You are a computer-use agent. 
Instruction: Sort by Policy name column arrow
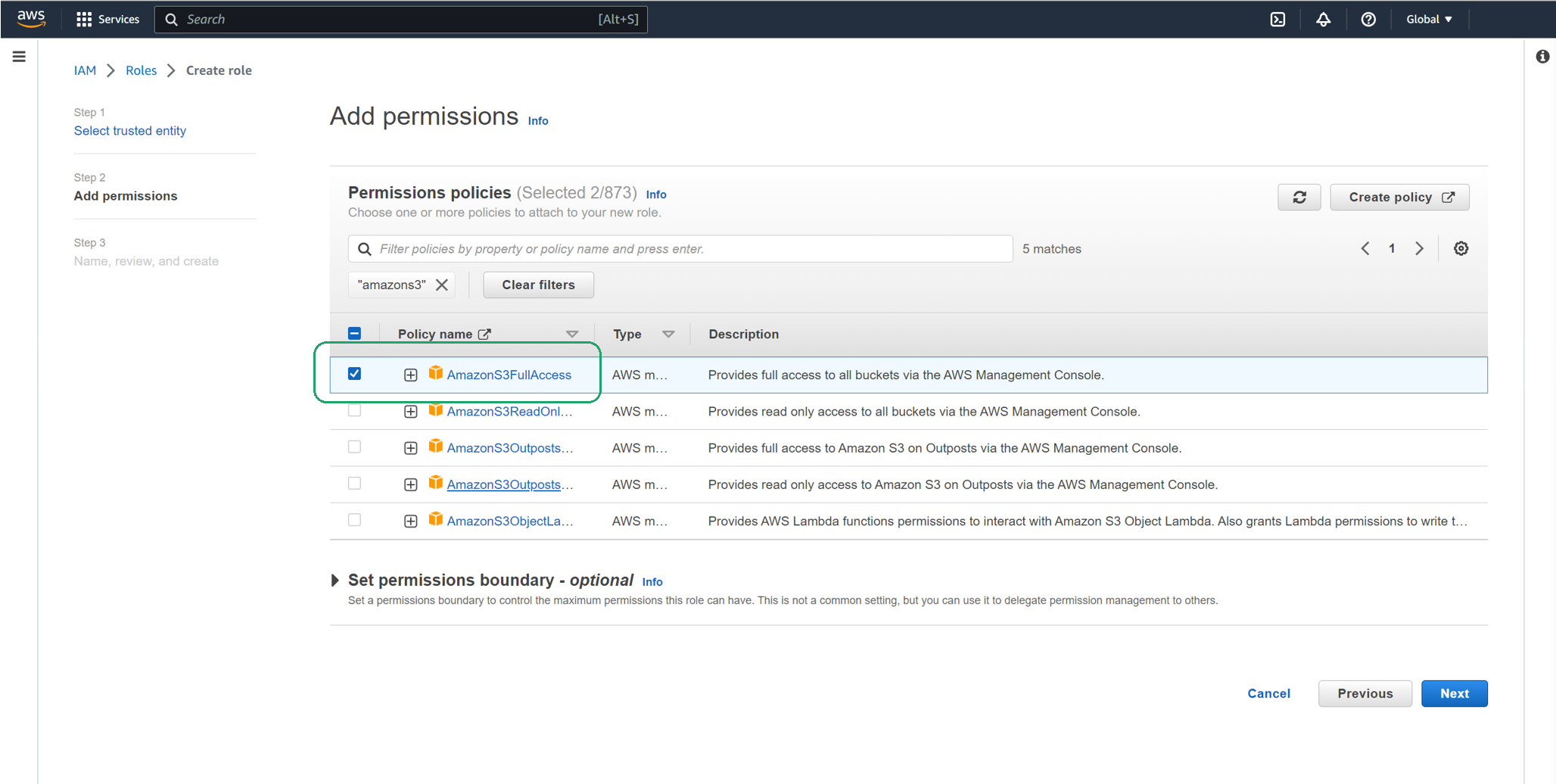click(572, 334)
